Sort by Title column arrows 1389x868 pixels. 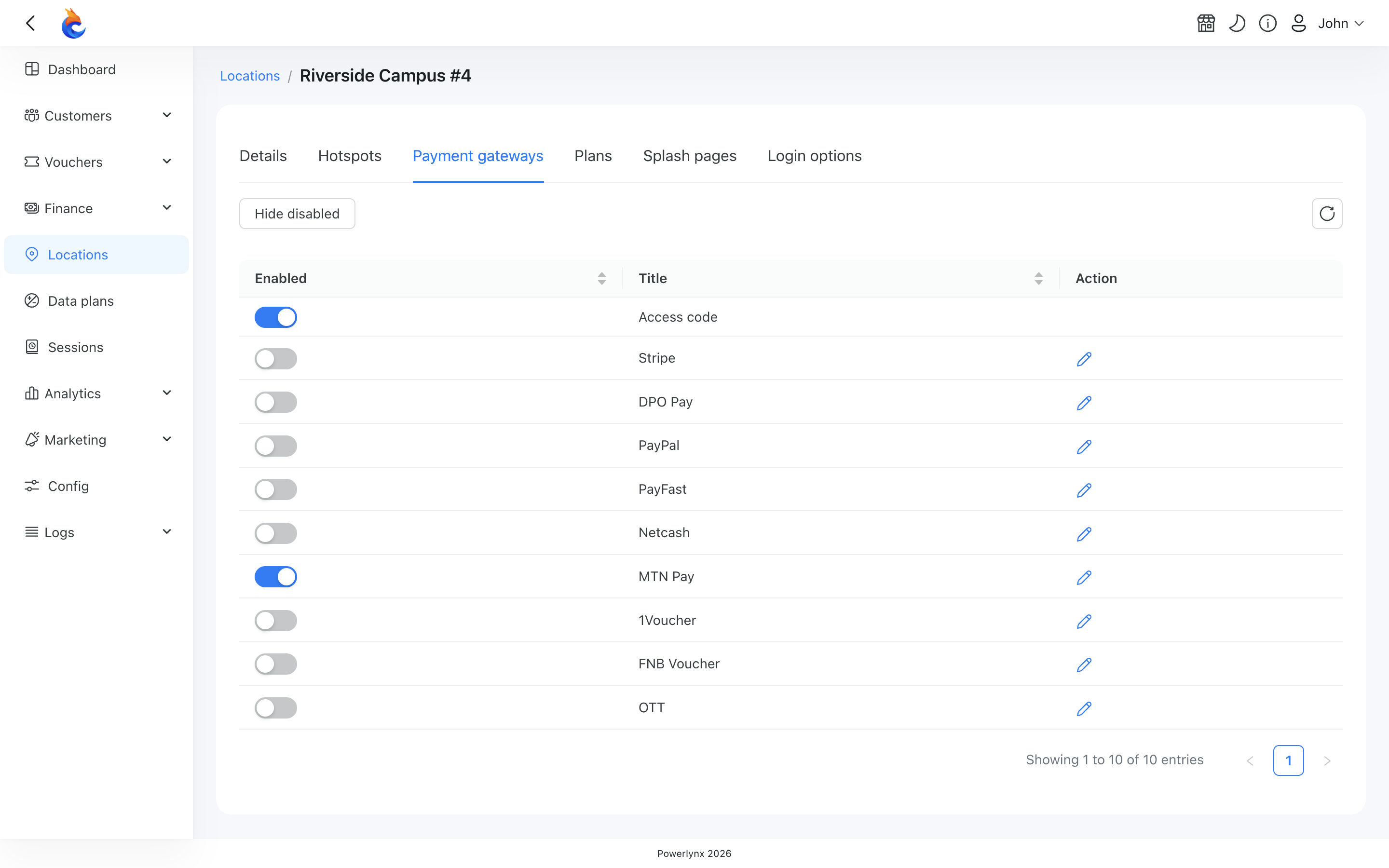coord(1038,278)
